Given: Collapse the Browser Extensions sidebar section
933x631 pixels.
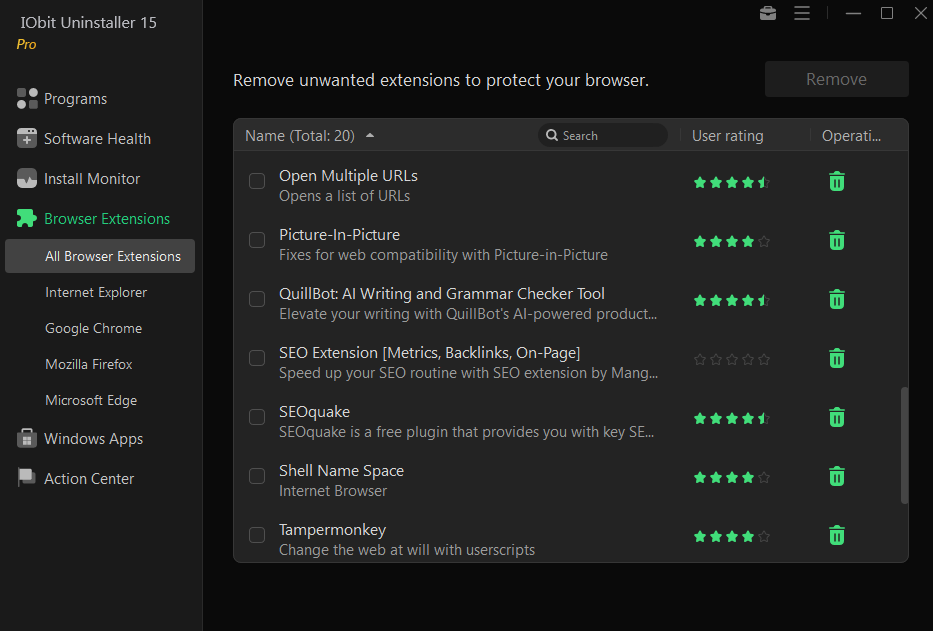Looking at the screenshot, I should pyautogui.click(x=93, y=218).
